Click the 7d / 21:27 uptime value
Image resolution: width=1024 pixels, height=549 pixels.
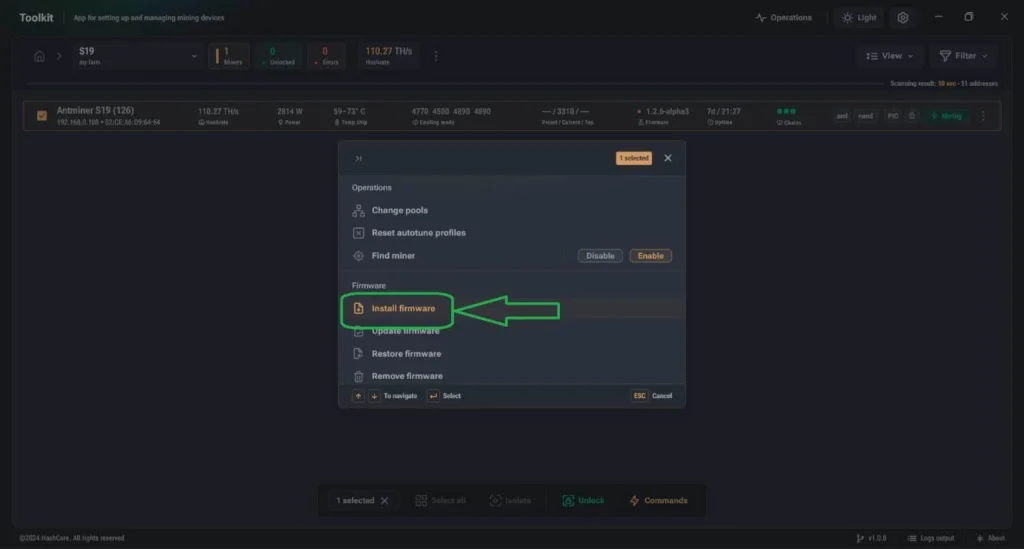click(x=724, y=112)
